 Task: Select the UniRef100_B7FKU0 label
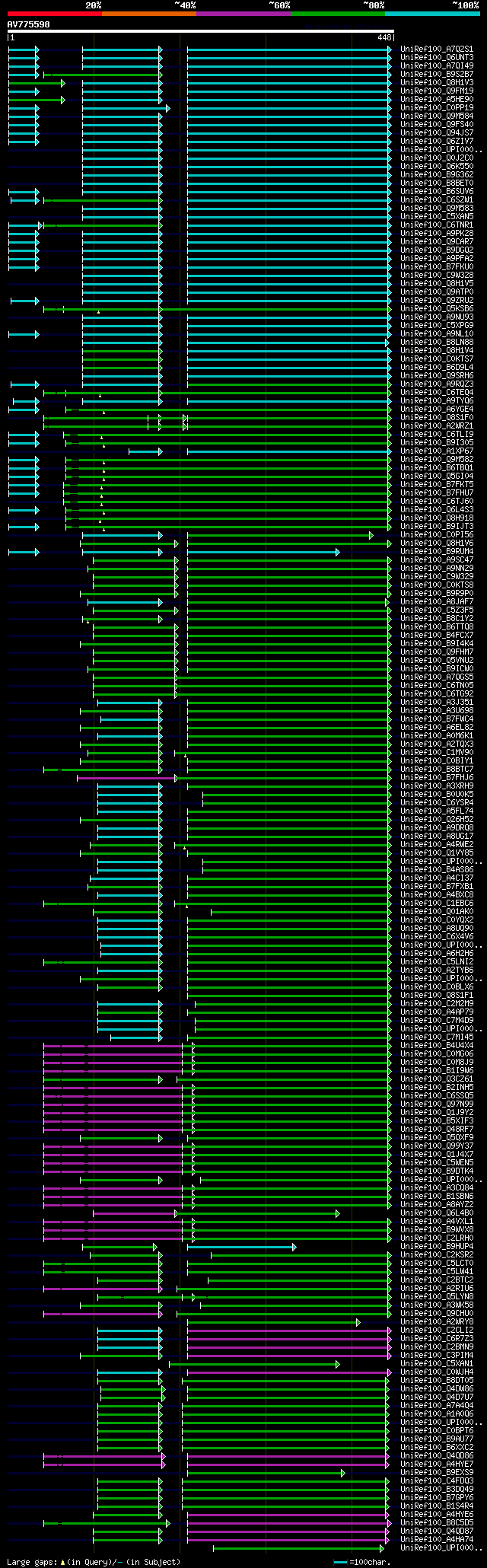point(437,266)
